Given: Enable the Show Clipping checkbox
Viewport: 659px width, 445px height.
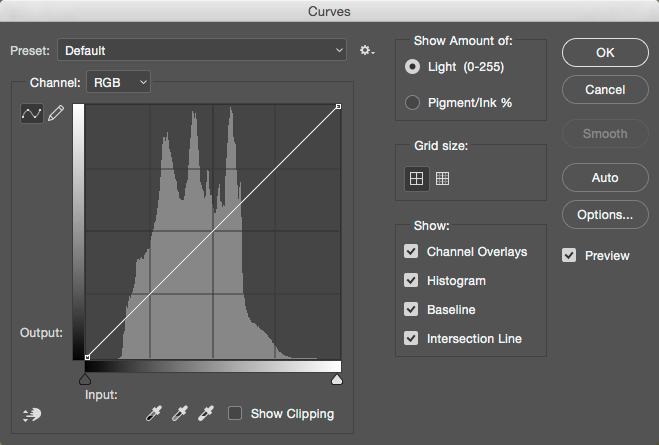Looking at the screenshot, I should tap(235, 413).
